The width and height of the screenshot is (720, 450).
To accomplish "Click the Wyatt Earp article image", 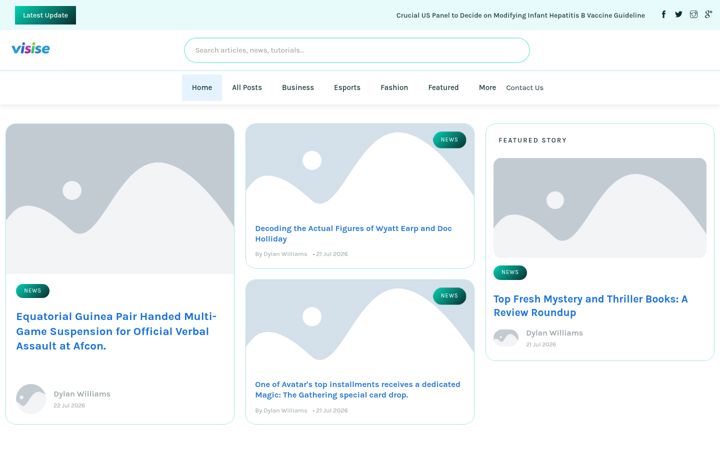I will (360, 168).
